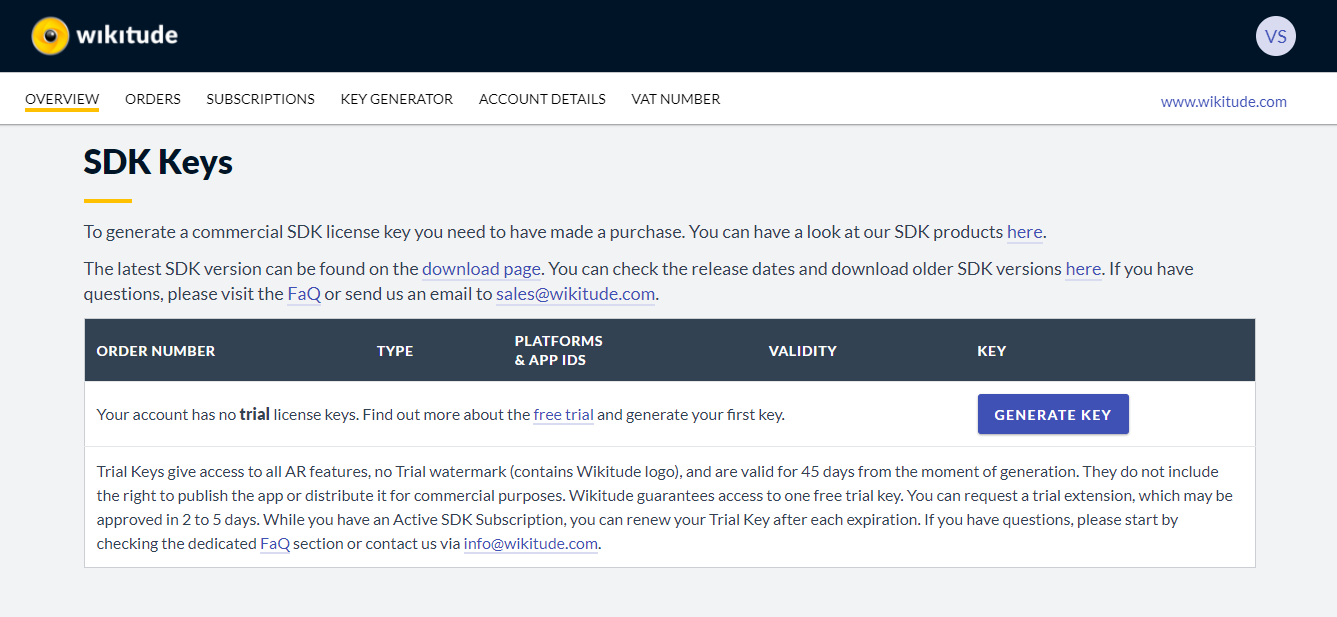The image size is (1337, 617).
Task: Select the Key Generator tab
Action: 397,99
